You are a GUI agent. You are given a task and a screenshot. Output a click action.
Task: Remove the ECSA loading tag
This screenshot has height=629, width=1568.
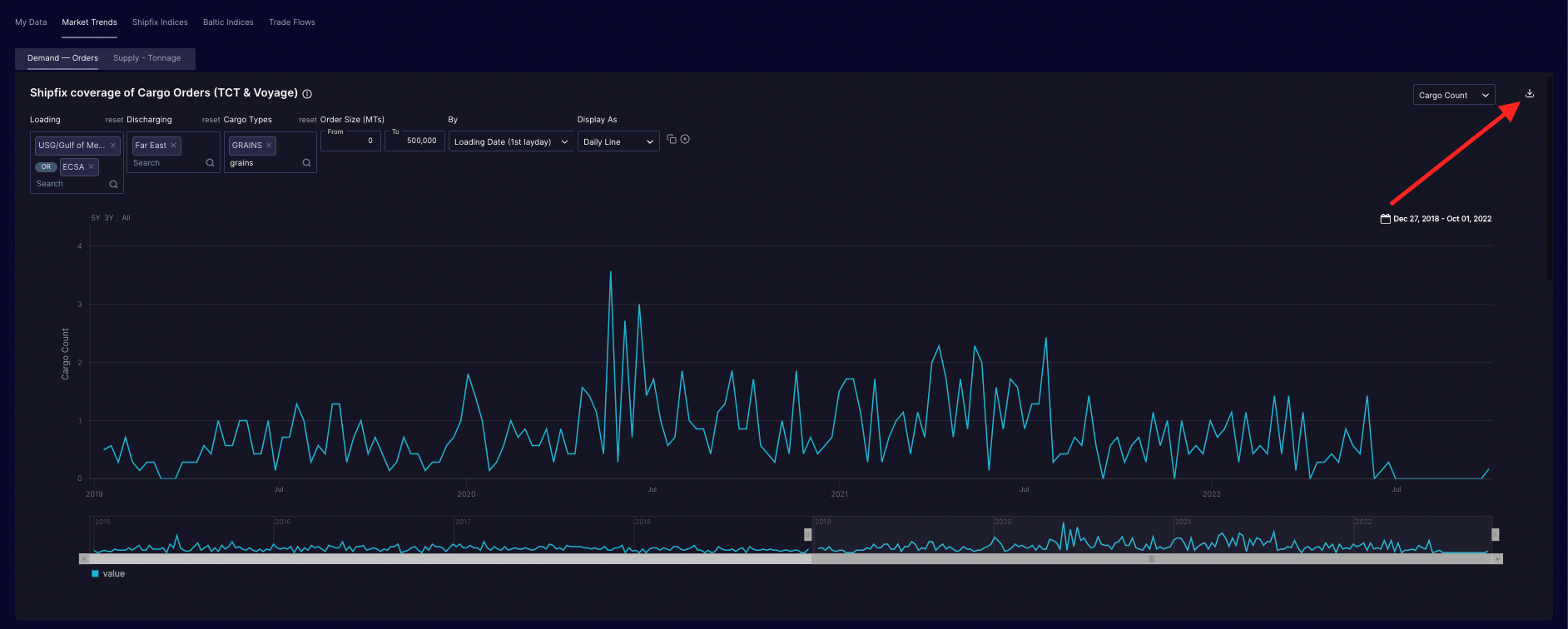click(x=92, y=167)
